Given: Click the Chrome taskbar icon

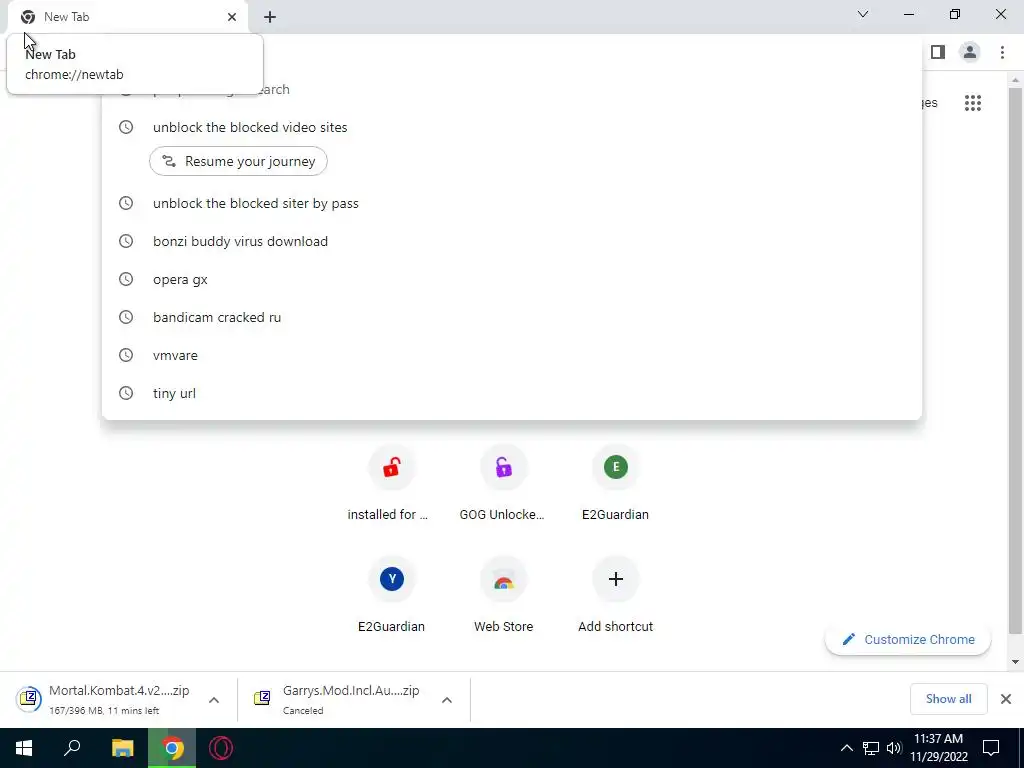Looking at the screenshot, I should pyautogui.click(x=172, y=748).
